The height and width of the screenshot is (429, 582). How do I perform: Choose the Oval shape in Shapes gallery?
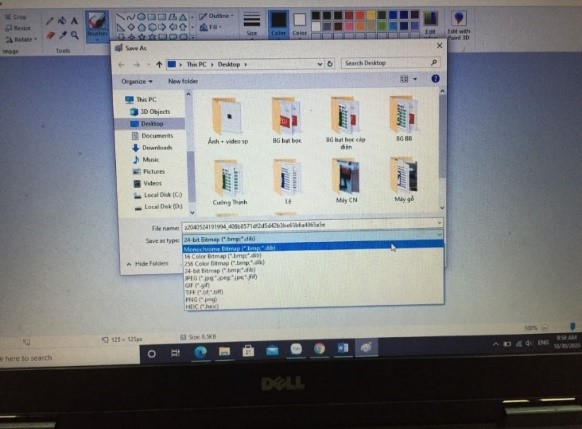pos(141,17)
